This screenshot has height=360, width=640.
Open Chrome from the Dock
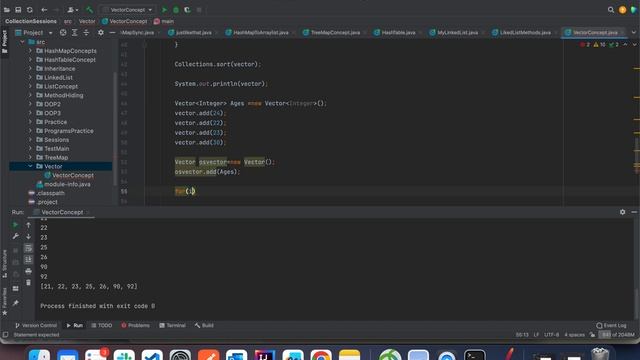click(x=321, y=355)
